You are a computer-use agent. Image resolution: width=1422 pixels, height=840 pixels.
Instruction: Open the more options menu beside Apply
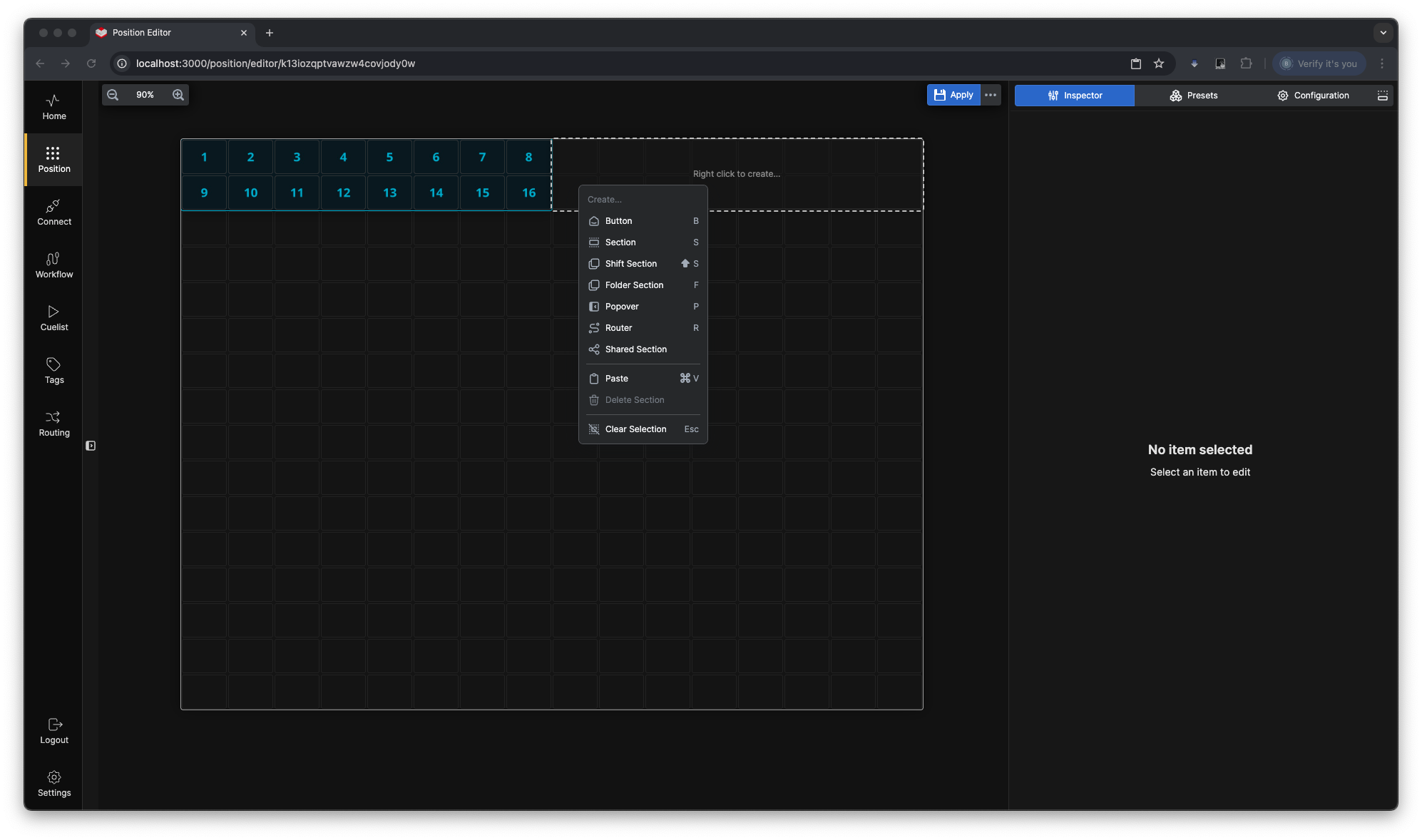pos(991,95)
